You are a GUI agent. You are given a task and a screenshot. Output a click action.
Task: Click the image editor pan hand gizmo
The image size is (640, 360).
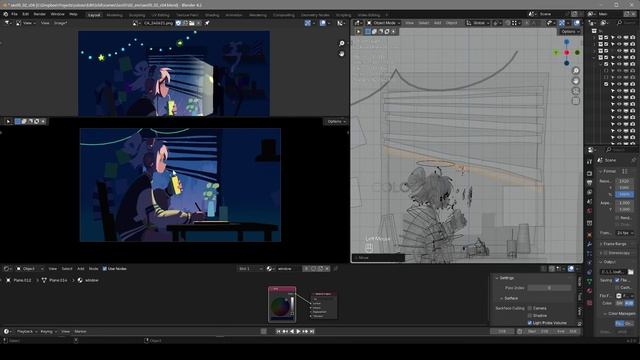[x=342, y=53]
